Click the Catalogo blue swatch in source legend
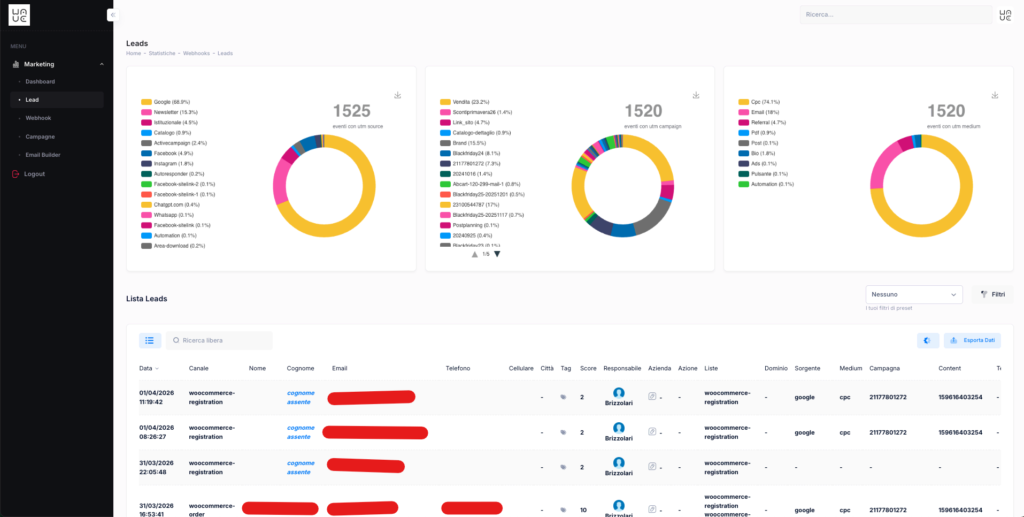The image size is (1024, 517). coord(146,133)
